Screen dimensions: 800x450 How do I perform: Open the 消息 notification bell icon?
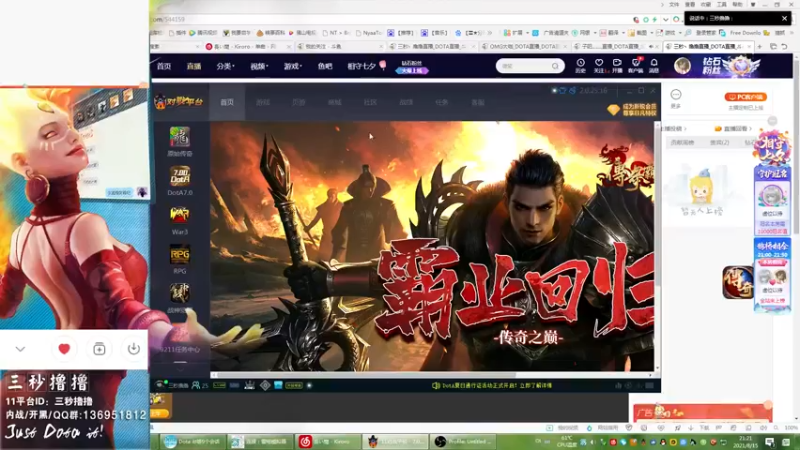pos(654,65)
